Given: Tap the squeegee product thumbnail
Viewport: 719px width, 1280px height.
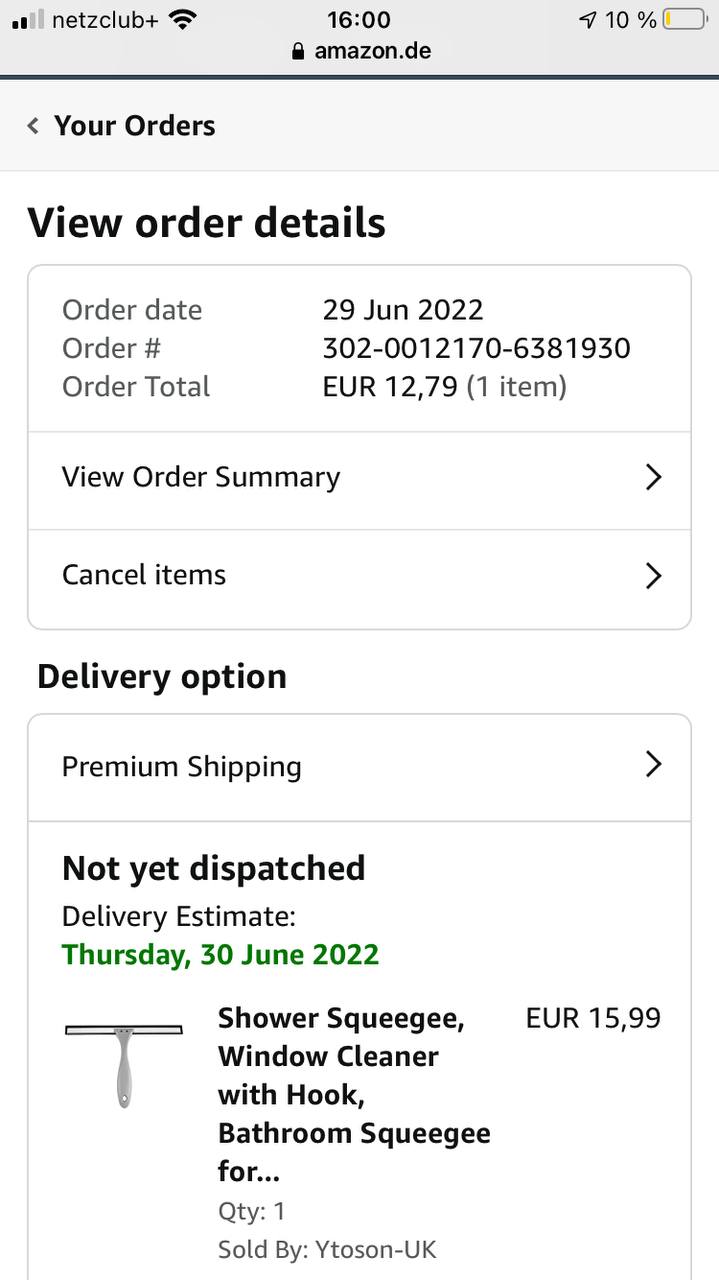Looking at the screenshot, I should [x=124, y=1064].
